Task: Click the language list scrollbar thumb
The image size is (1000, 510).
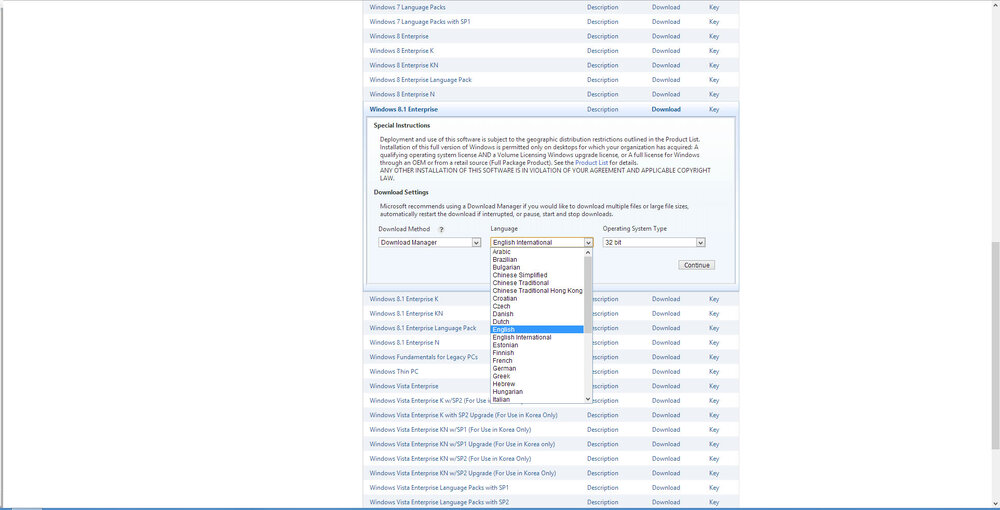Action: pos(588,294)
